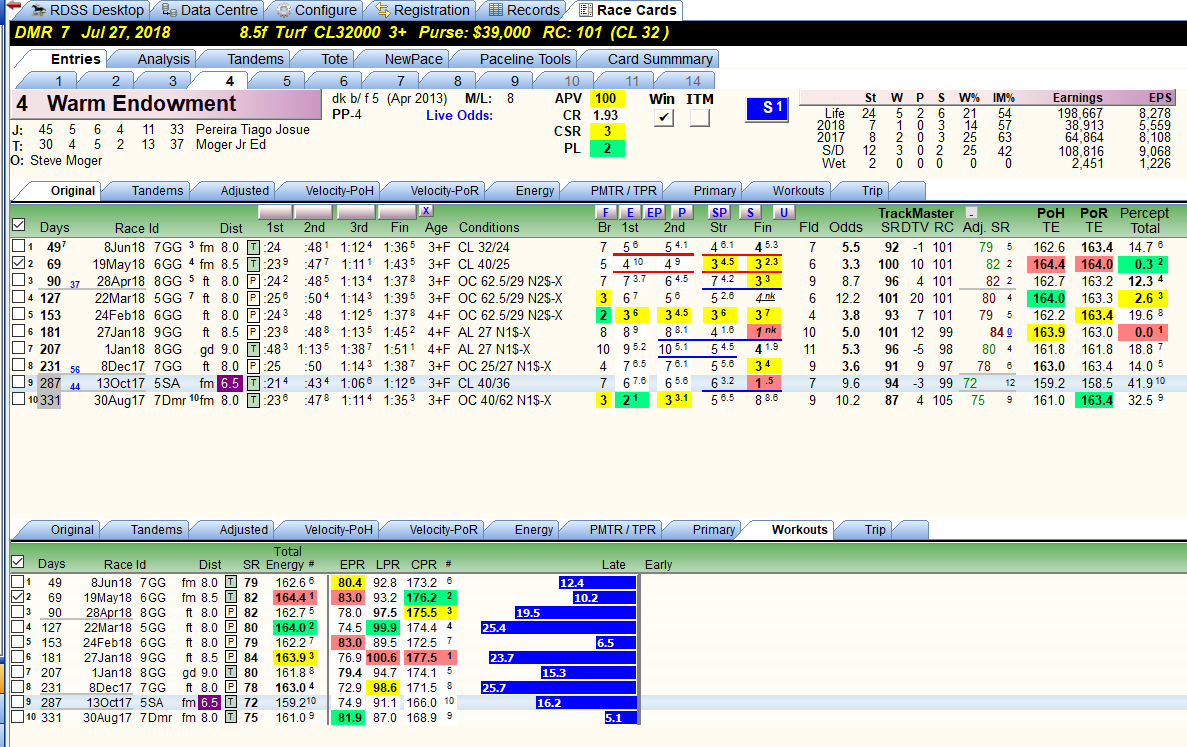
Task: Click the EP running style filter button
Action: (654, 213)
